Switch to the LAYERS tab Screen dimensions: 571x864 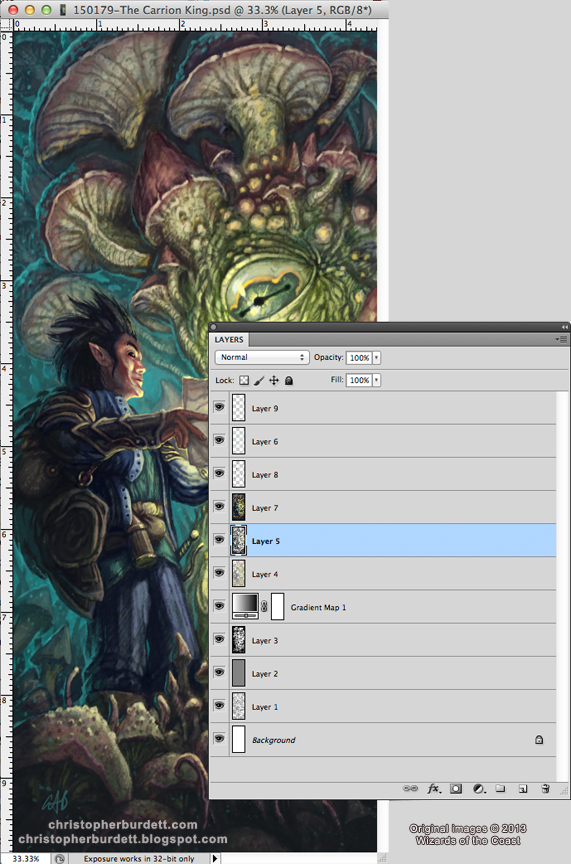[x=229, y=339]
